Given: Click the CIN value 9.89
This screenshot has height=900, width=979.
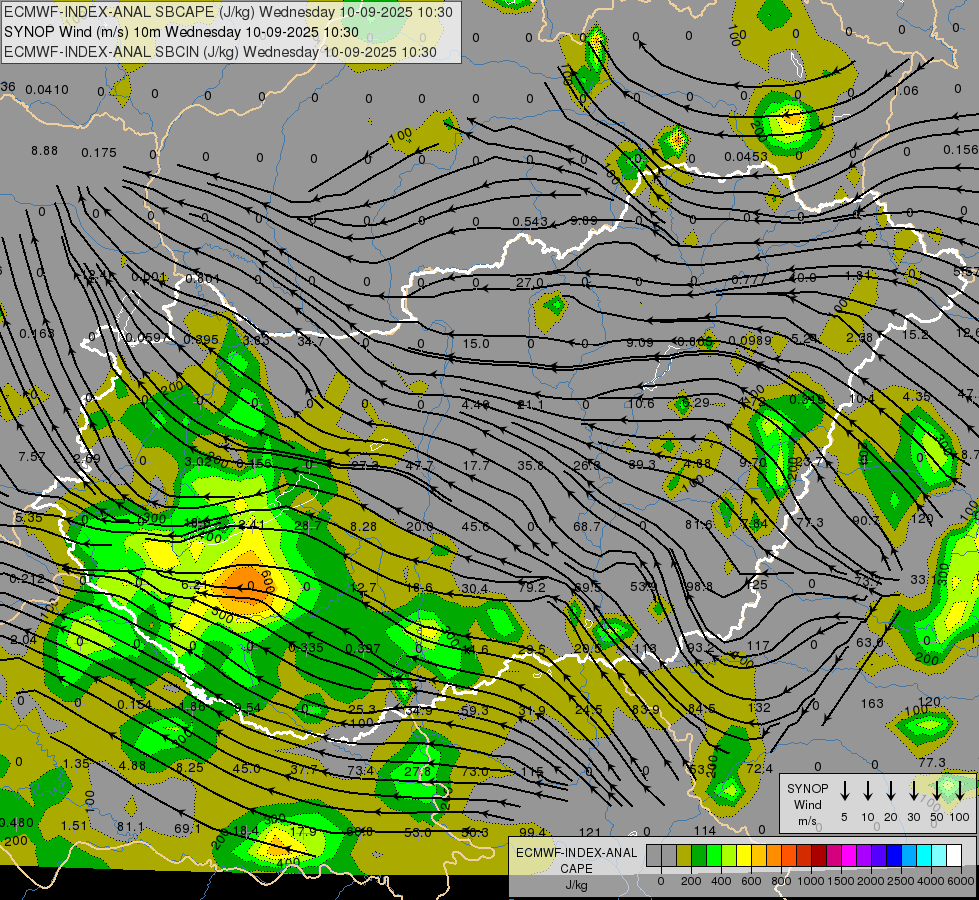Looking at the screenshot, I should coord(584,220).
